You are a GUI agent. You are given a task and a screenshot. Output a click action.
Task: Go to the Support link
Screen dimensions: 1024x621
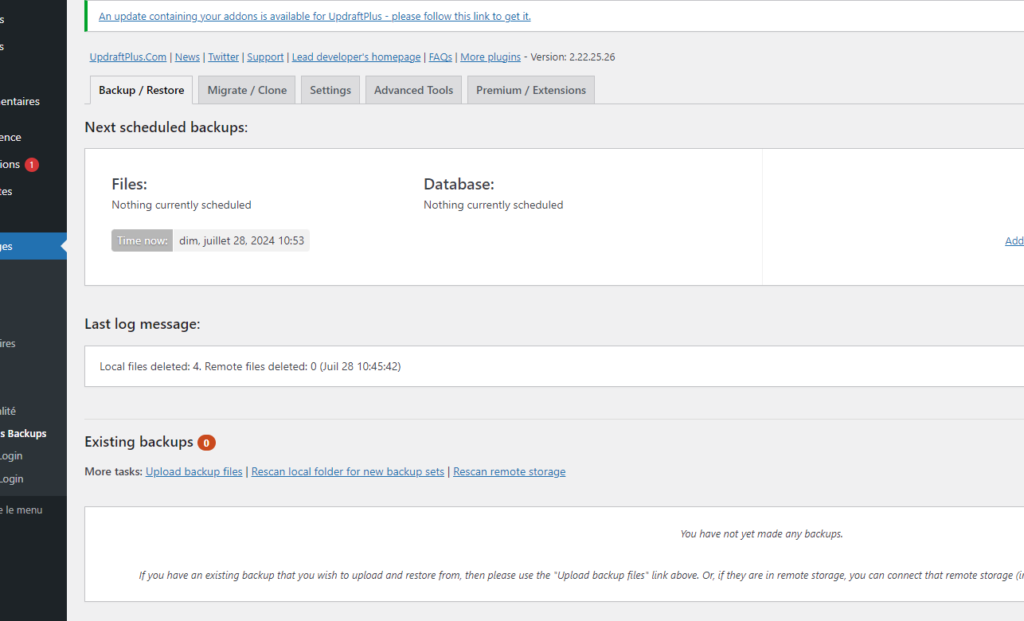tap(265, 57)
